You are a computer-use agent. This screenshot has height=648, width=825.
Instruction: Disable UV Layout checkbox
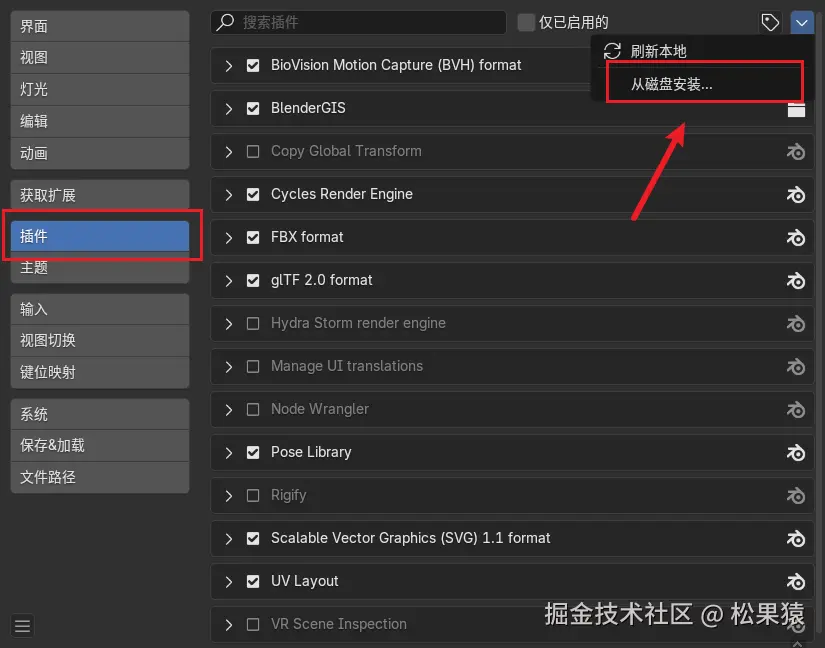[253, 582]
